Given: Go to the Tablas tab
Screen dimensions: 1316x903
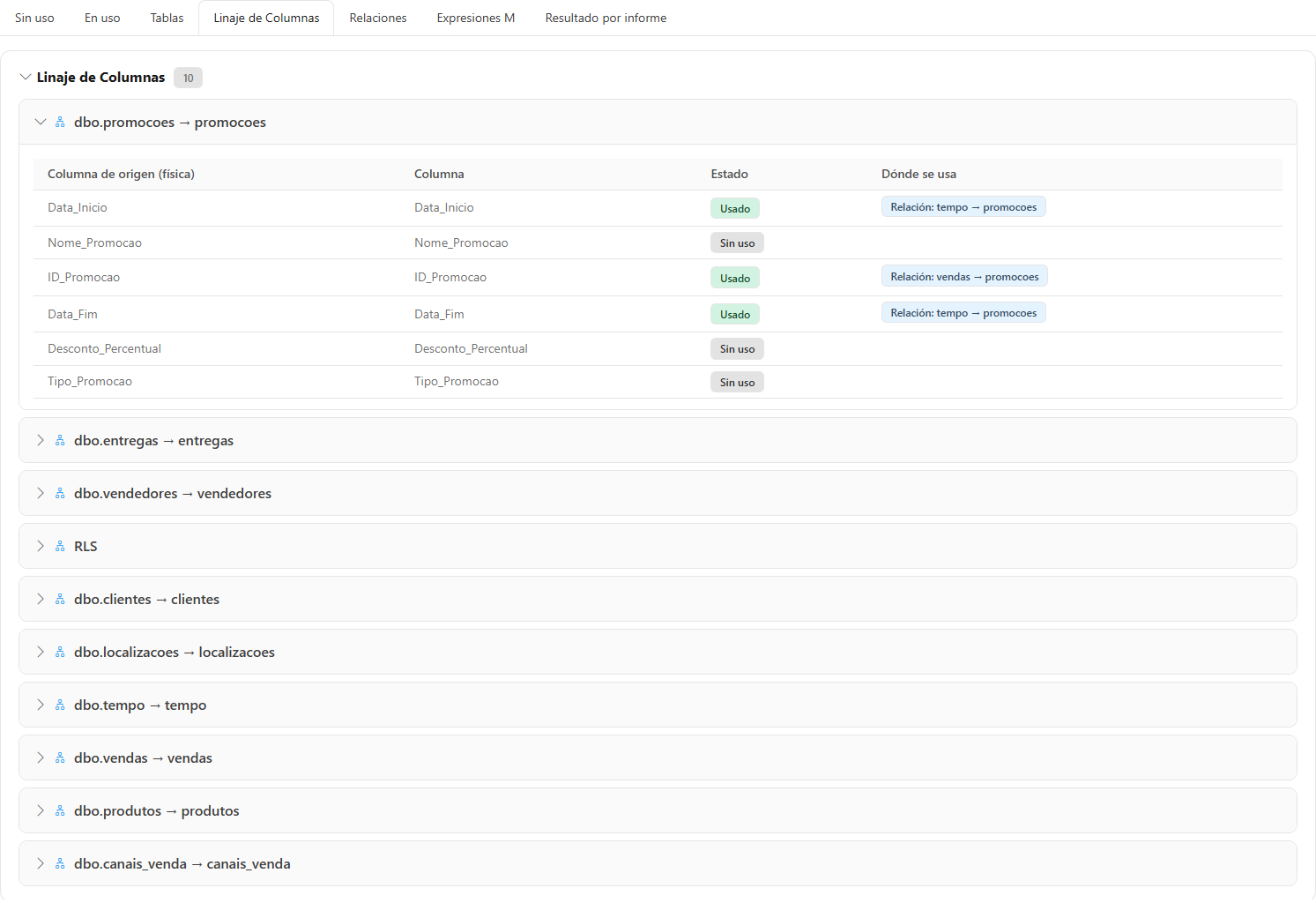Looking at the screenshot, I should (167, 18).
